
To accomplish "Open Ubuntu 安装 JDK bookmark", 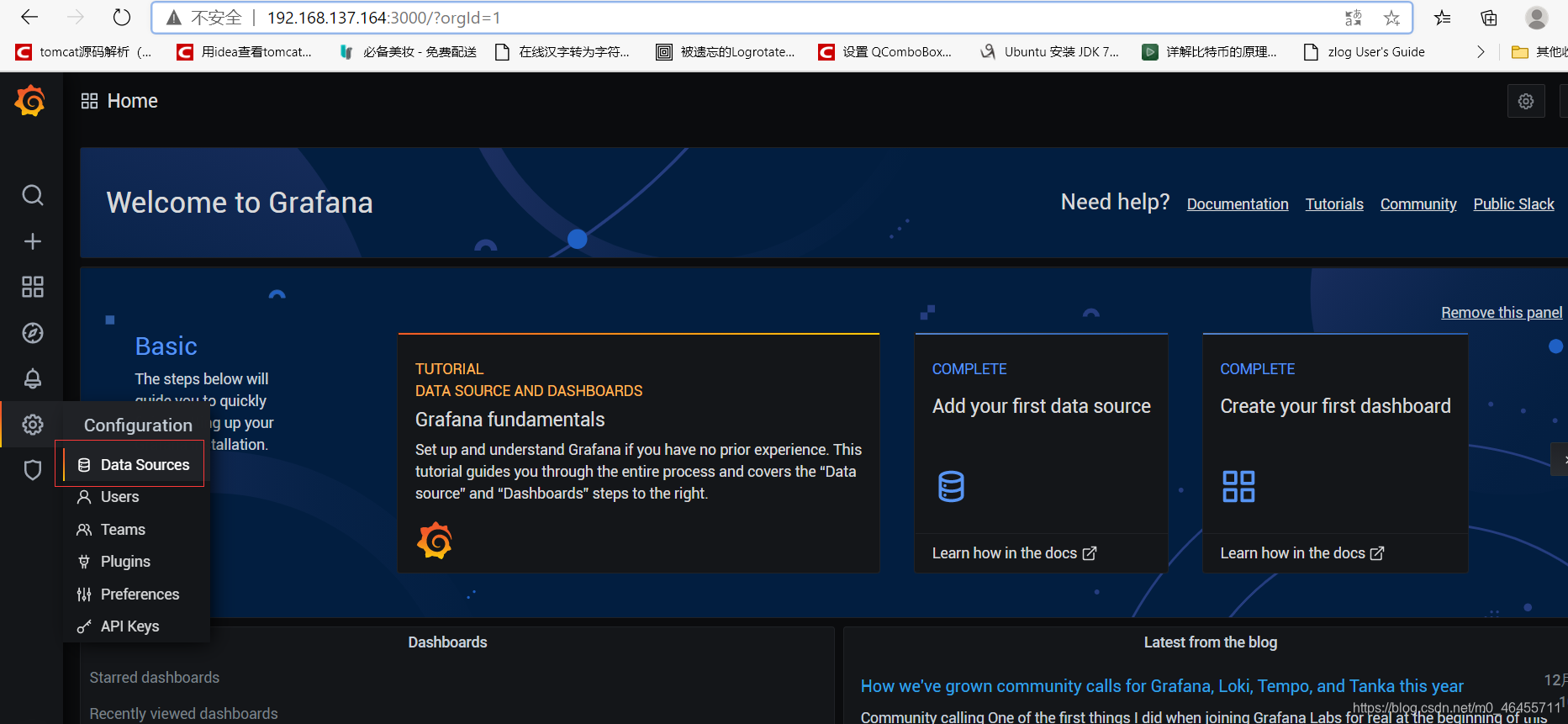I will [1049, 52].
